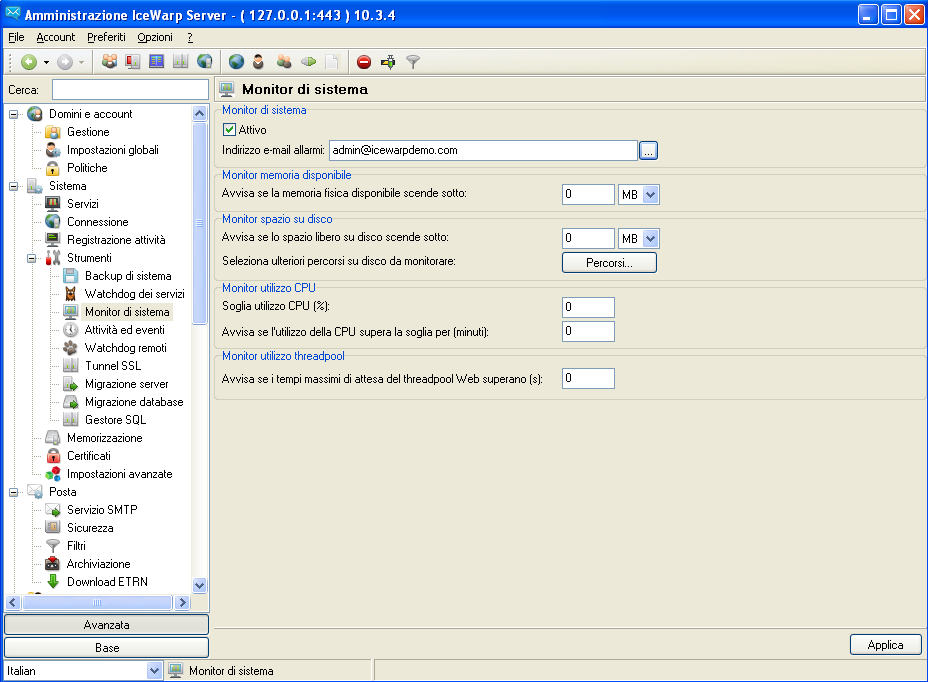Screen dimensions: 928x682
Task: Open Registrazione attività in the tree
Action: click(116, 240)
